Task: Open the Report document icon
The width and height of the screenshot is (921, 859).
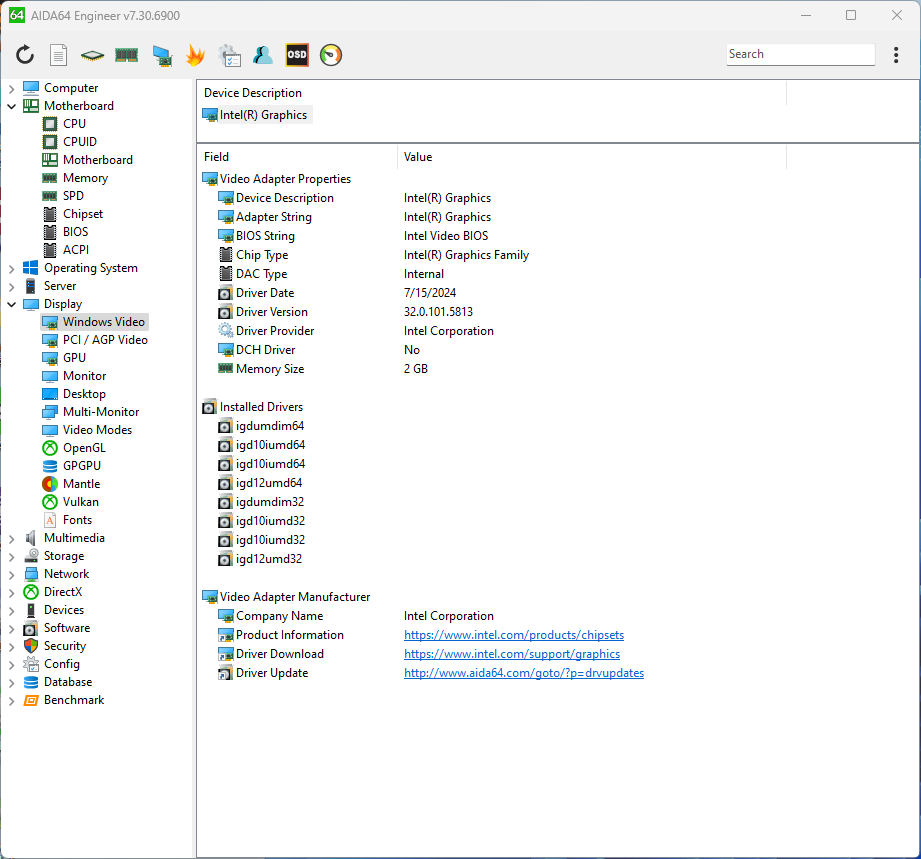Action: [59, 56]
